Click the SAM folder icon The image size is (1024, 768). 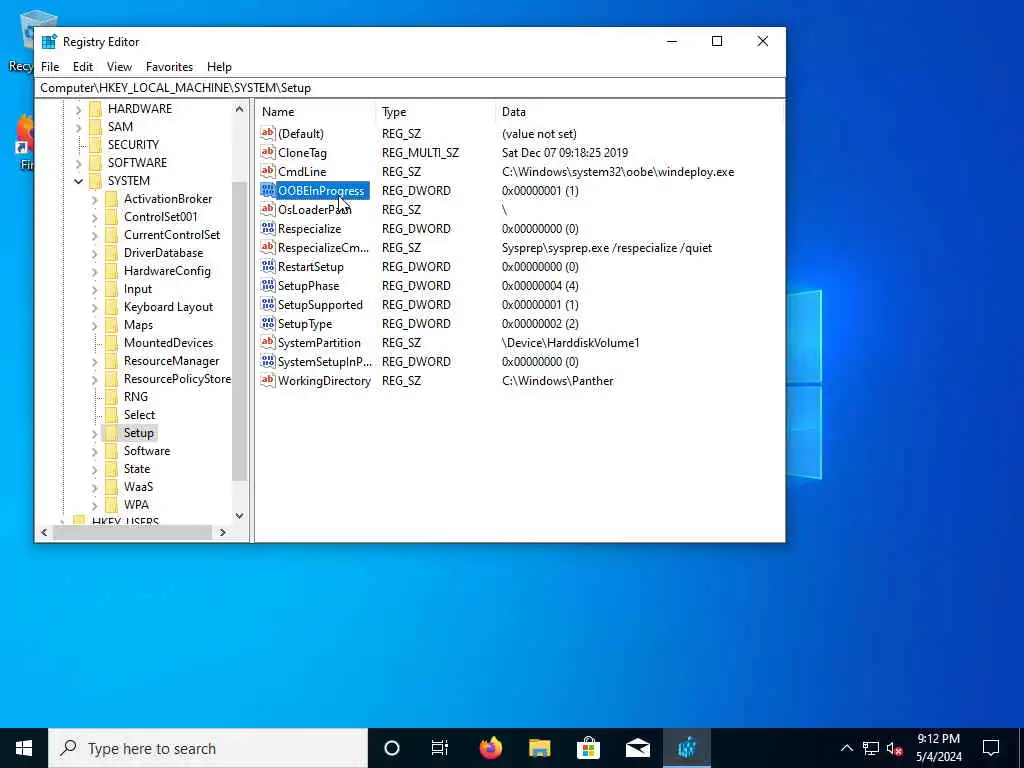pos(95,127)
